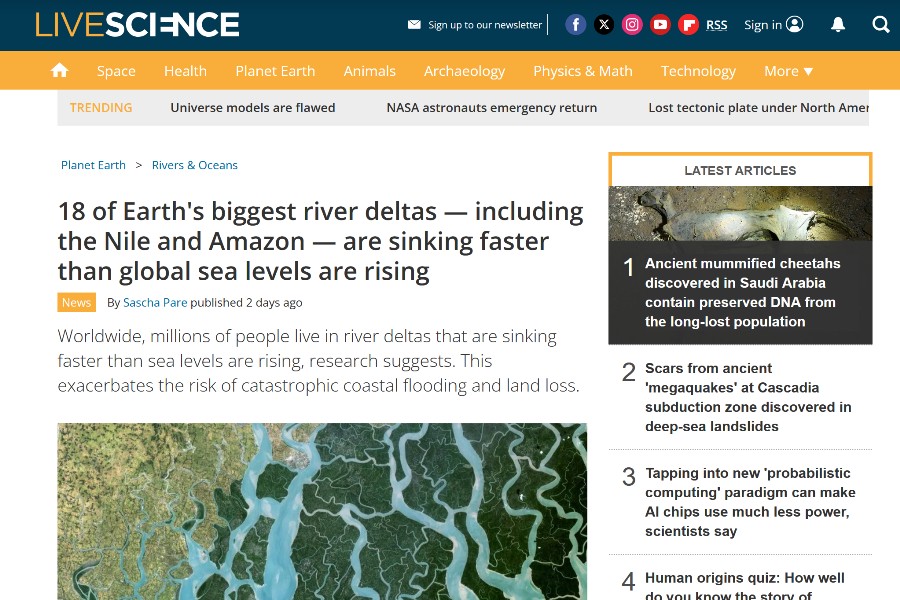Open notifications bell icon
Viewport: 900px width, 600px height.
point(838,25)
